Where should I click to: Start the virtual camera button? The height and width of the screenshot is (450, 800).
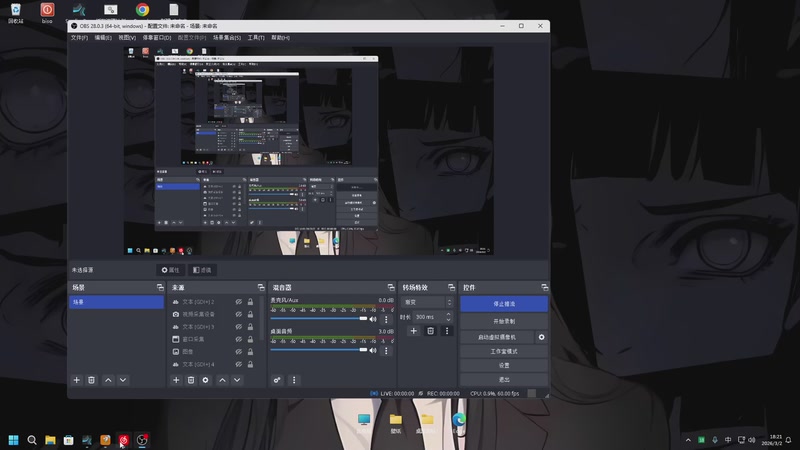(x=497, y=337)
